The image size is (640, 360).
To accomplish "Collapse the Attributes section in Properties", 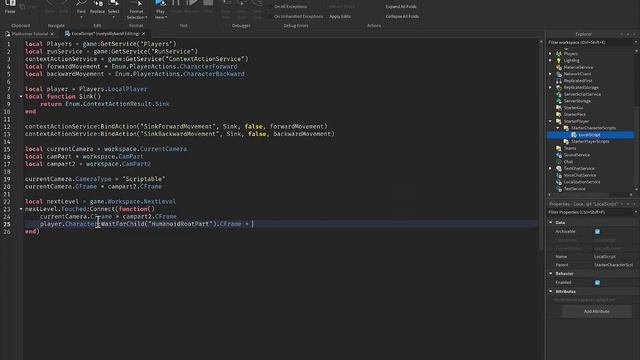I will (x=551, y=291).
